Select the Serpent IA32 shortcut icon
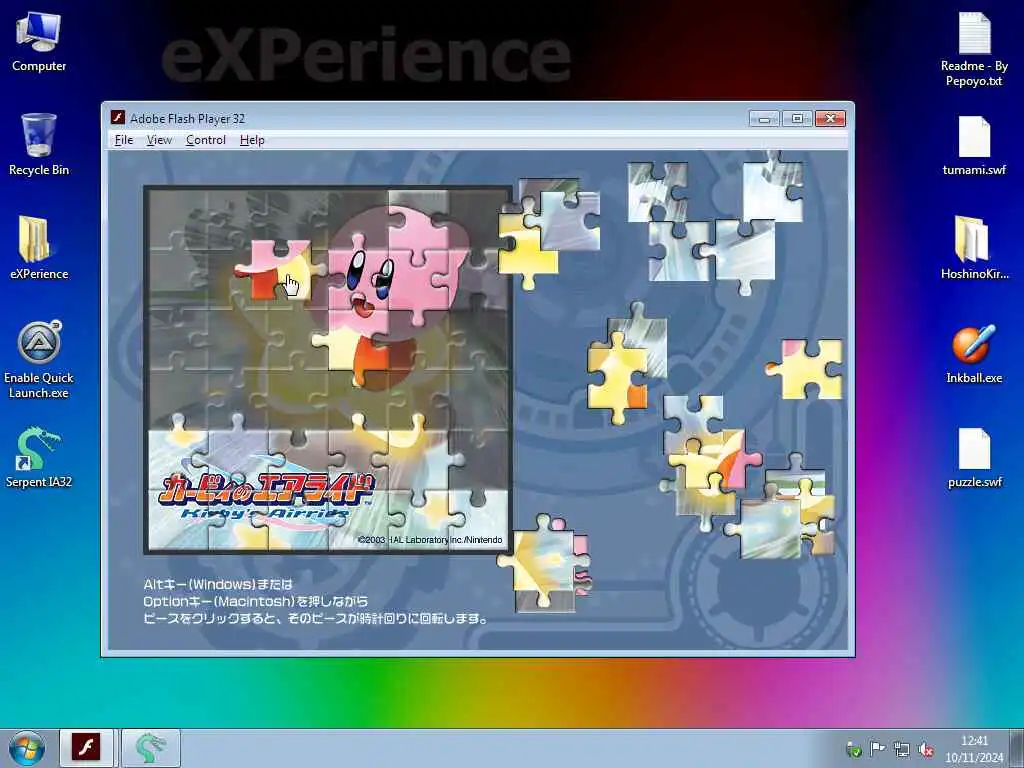This screenshot has height=768, width=1024. 39,457
